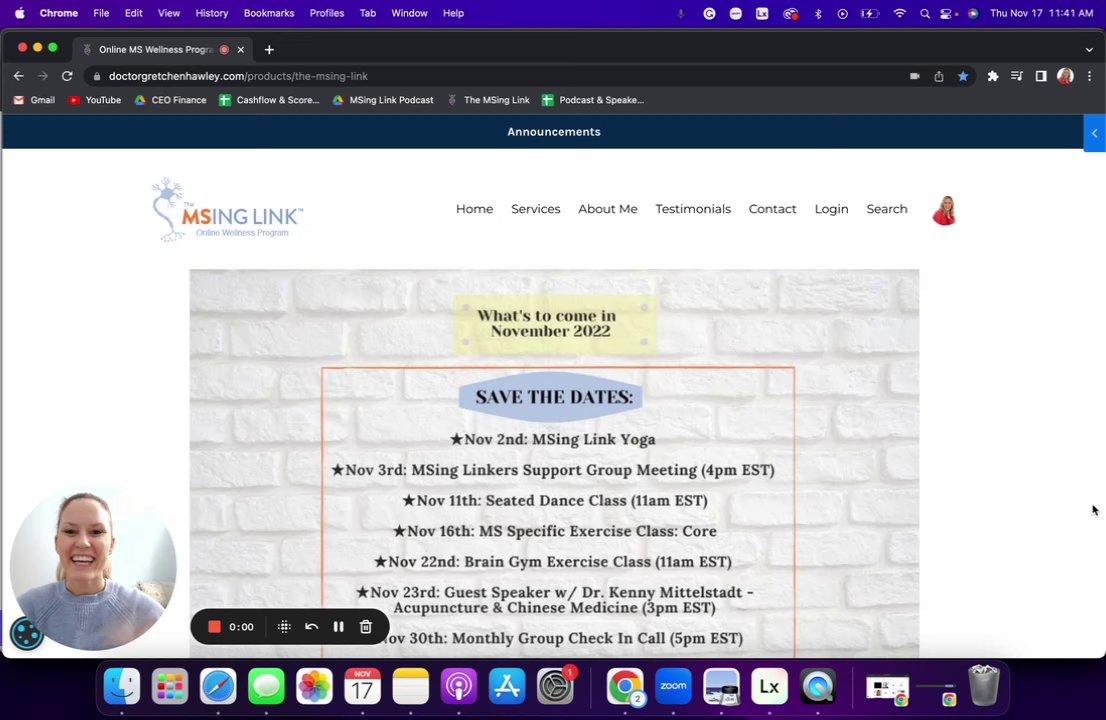Open media control icon in toolbar

pos(1016,76)
